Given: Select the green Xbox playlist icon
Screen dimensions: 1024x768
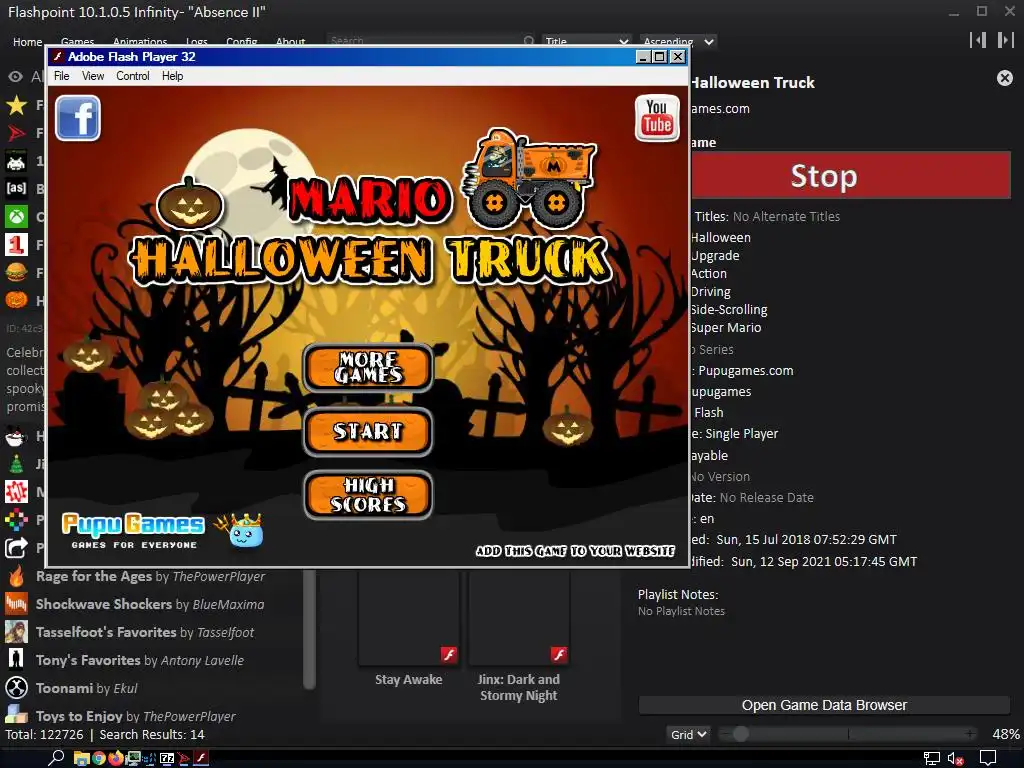Looking at the screenshot, I should (x=16, y=216).
